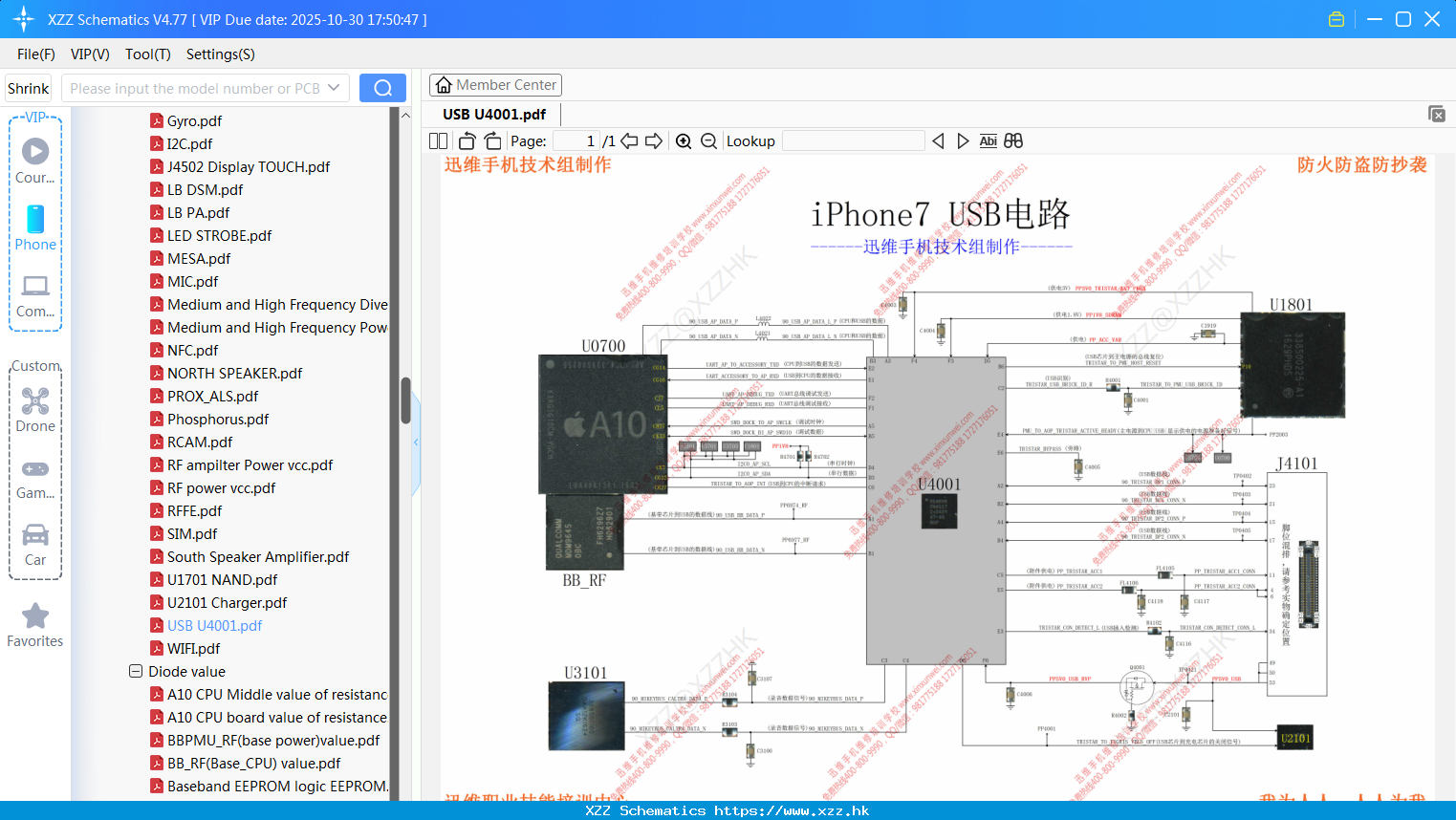Click the file tree vertical scrollbar thumb

tap(405, 400)
